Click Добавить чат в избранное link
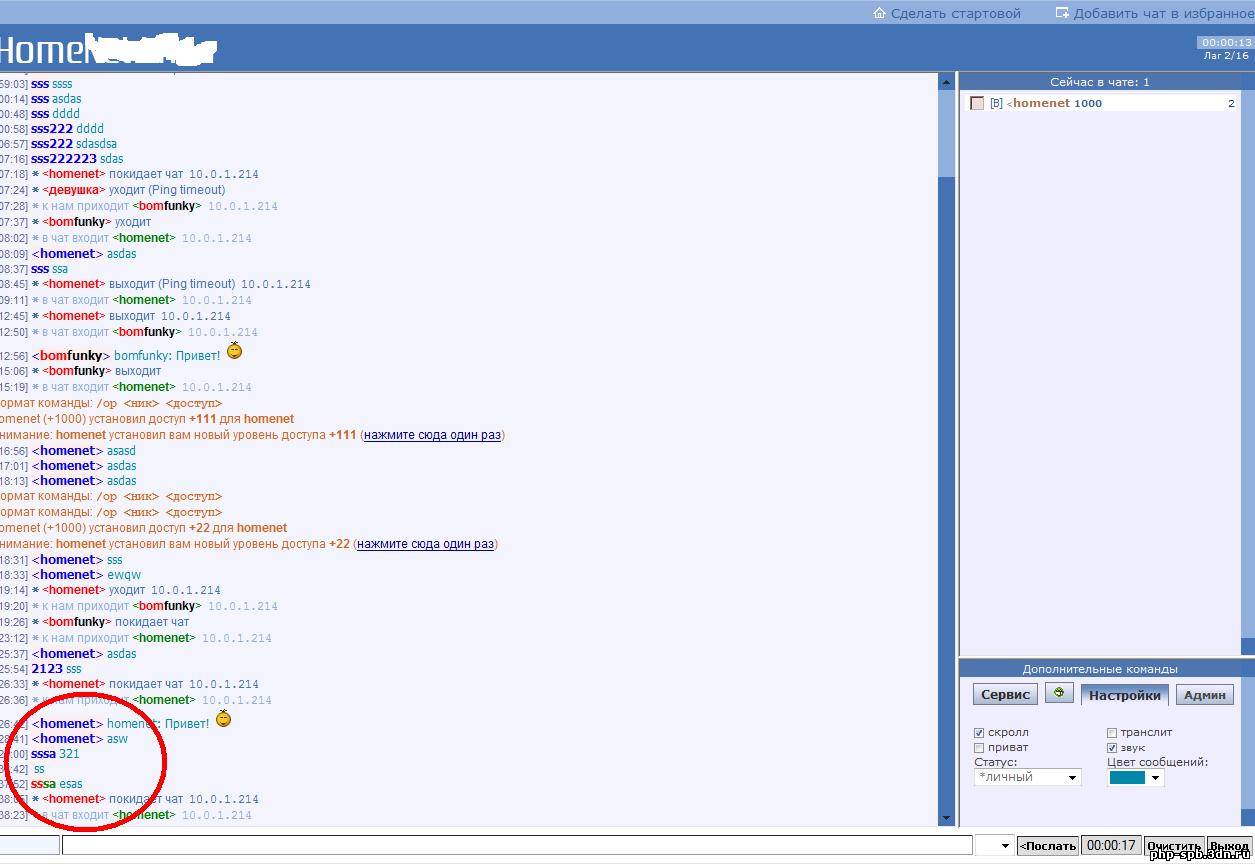 1163,13
